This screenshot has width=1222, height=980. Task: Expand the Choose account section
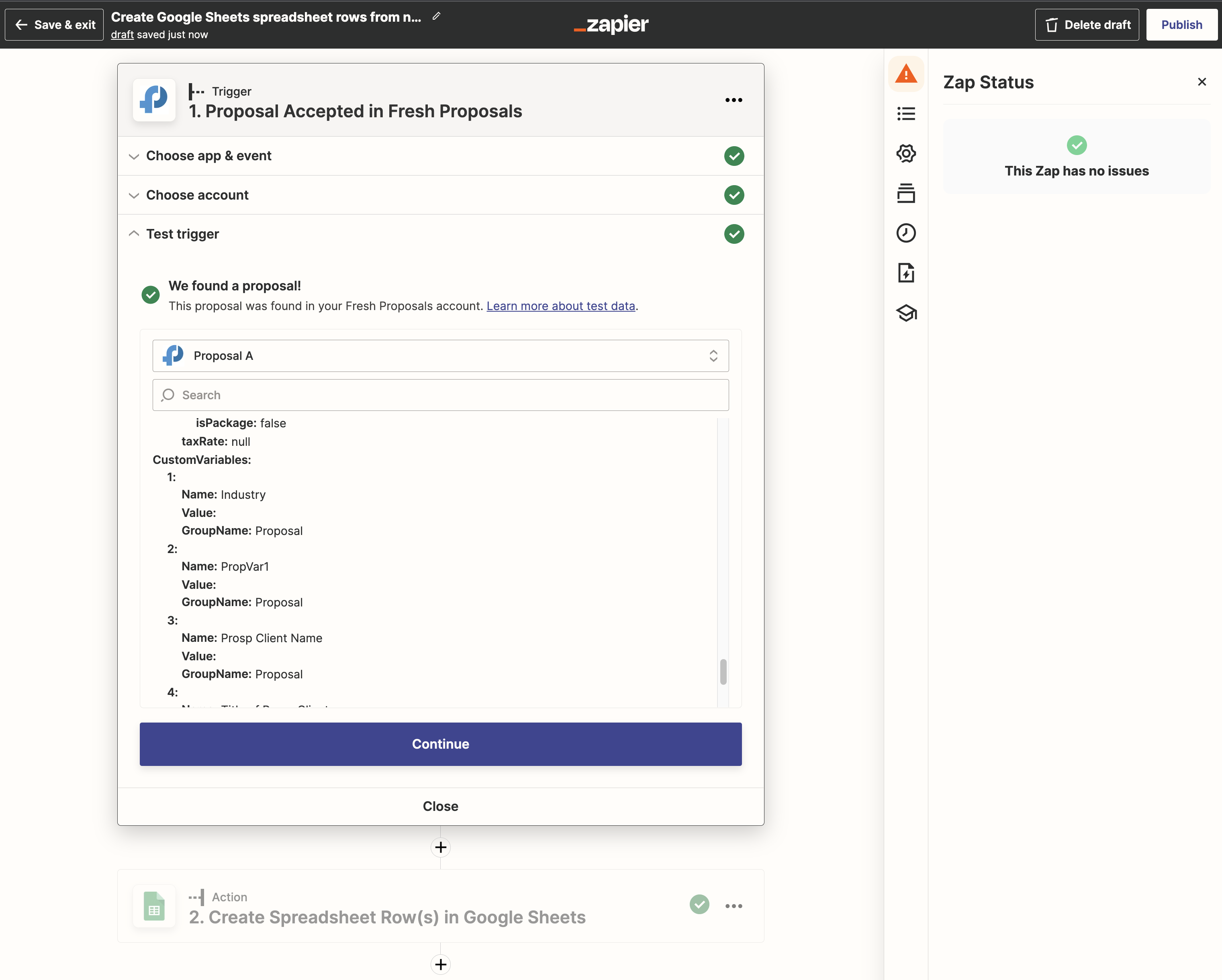coord(197,195)
